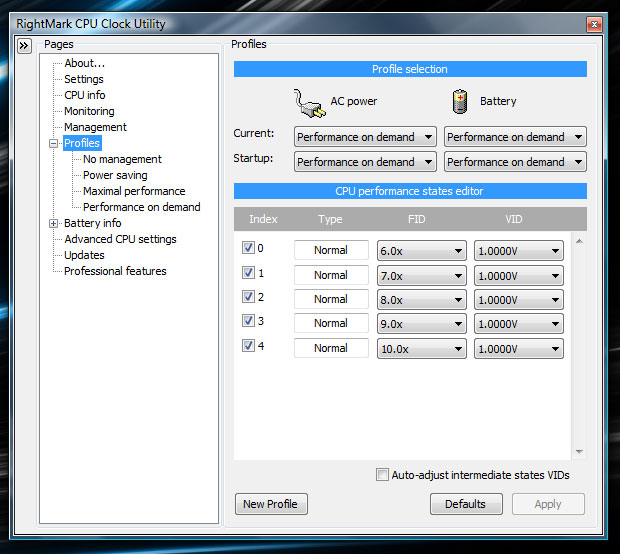This screenshot has height=554, width=620.
Task: Uncheck the index 1 state checkbox
Action: click(x=248, y=272)
